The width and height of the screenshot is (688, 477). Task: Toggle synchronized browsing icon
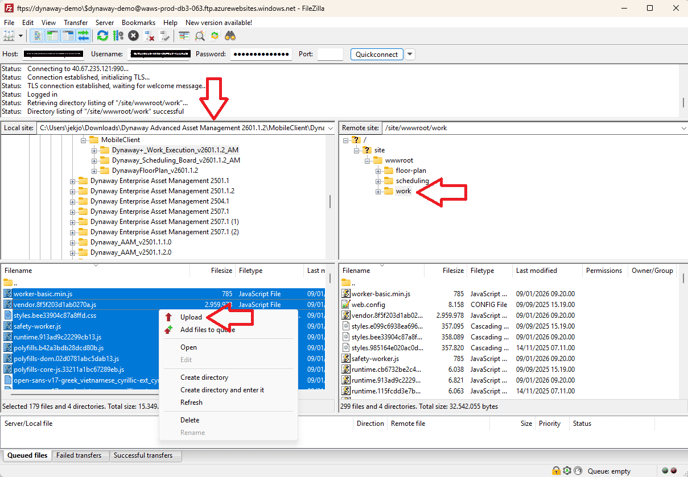(214, 36)
